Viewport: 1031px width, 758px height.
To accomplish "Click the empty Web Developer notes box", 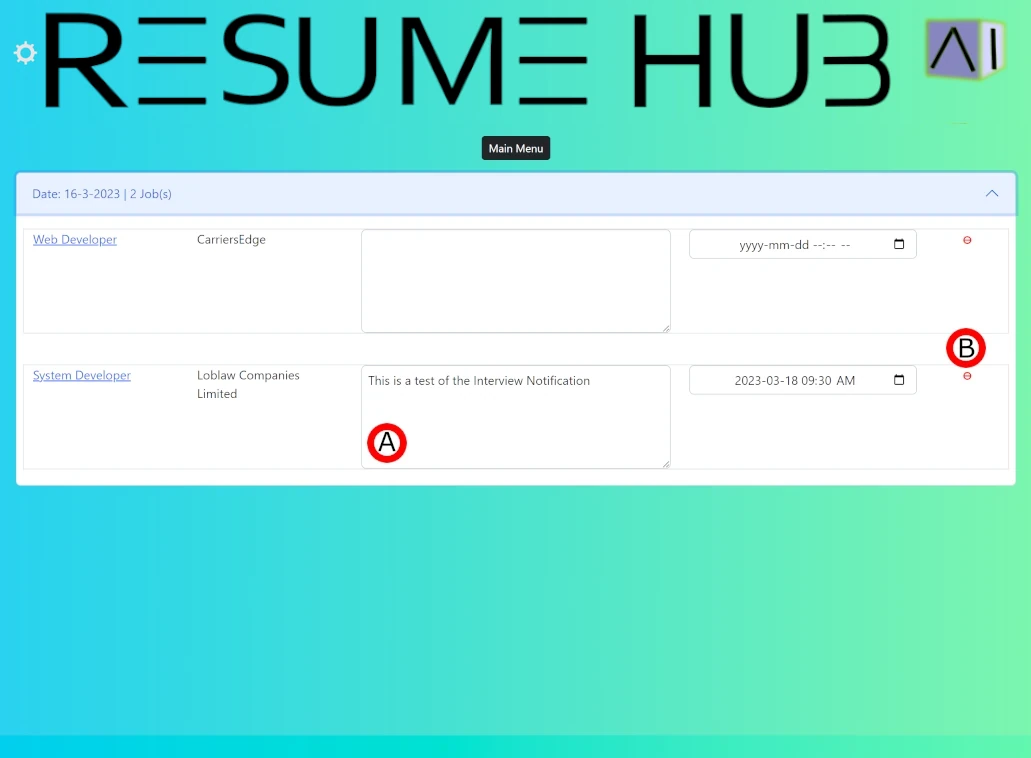I will (x=515, y=281).
